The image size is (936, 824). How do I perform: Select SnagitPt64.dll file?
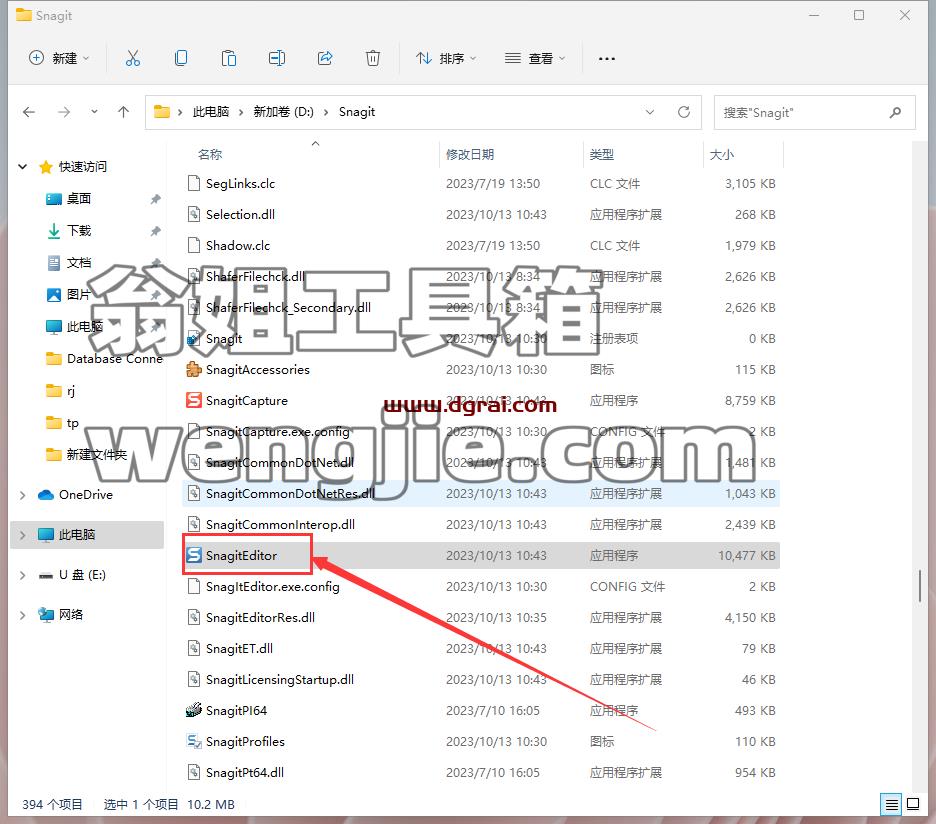(481, 772)
